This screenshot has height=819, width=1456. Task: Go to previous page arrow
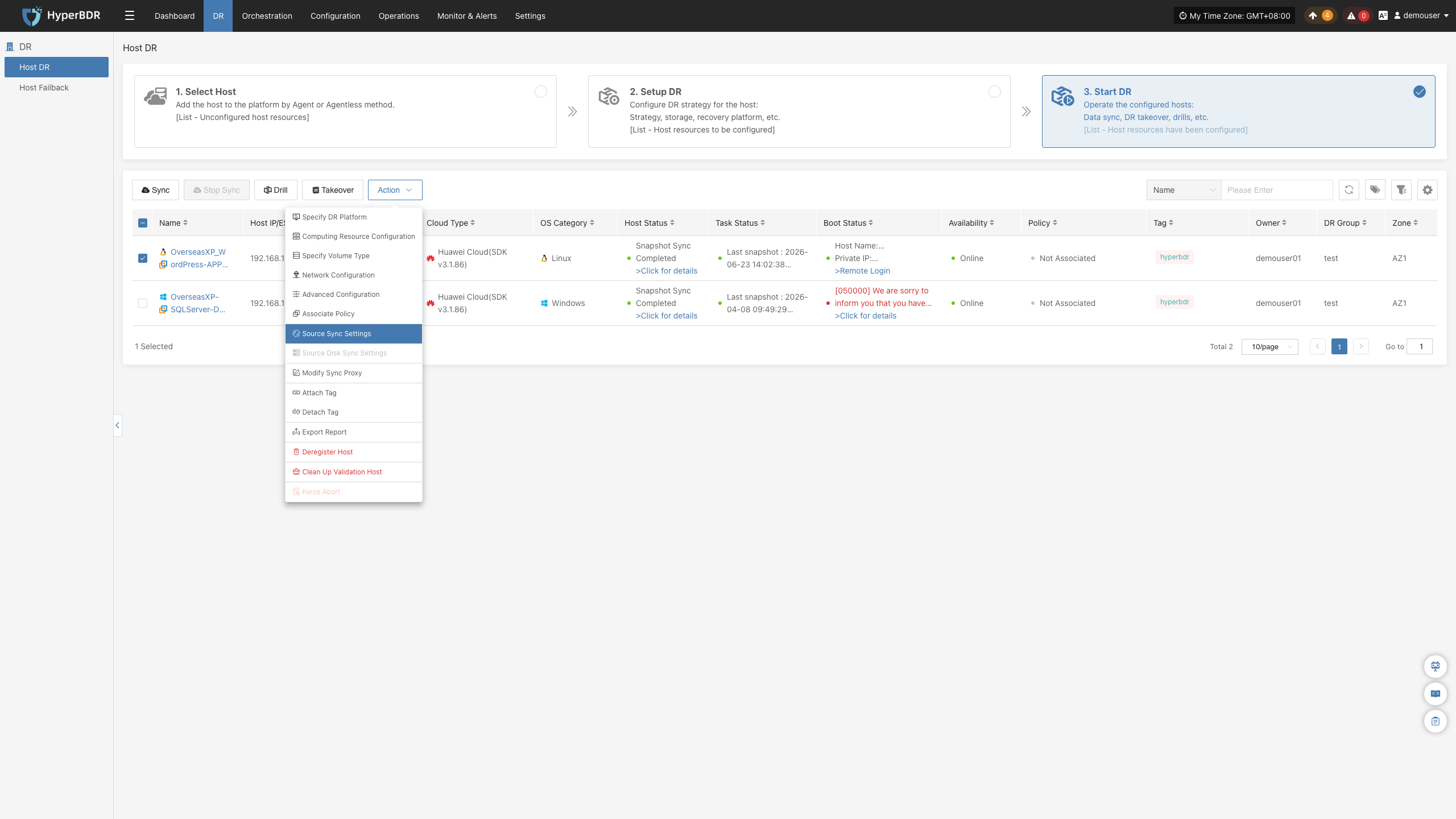click(x=1318, y=346)
